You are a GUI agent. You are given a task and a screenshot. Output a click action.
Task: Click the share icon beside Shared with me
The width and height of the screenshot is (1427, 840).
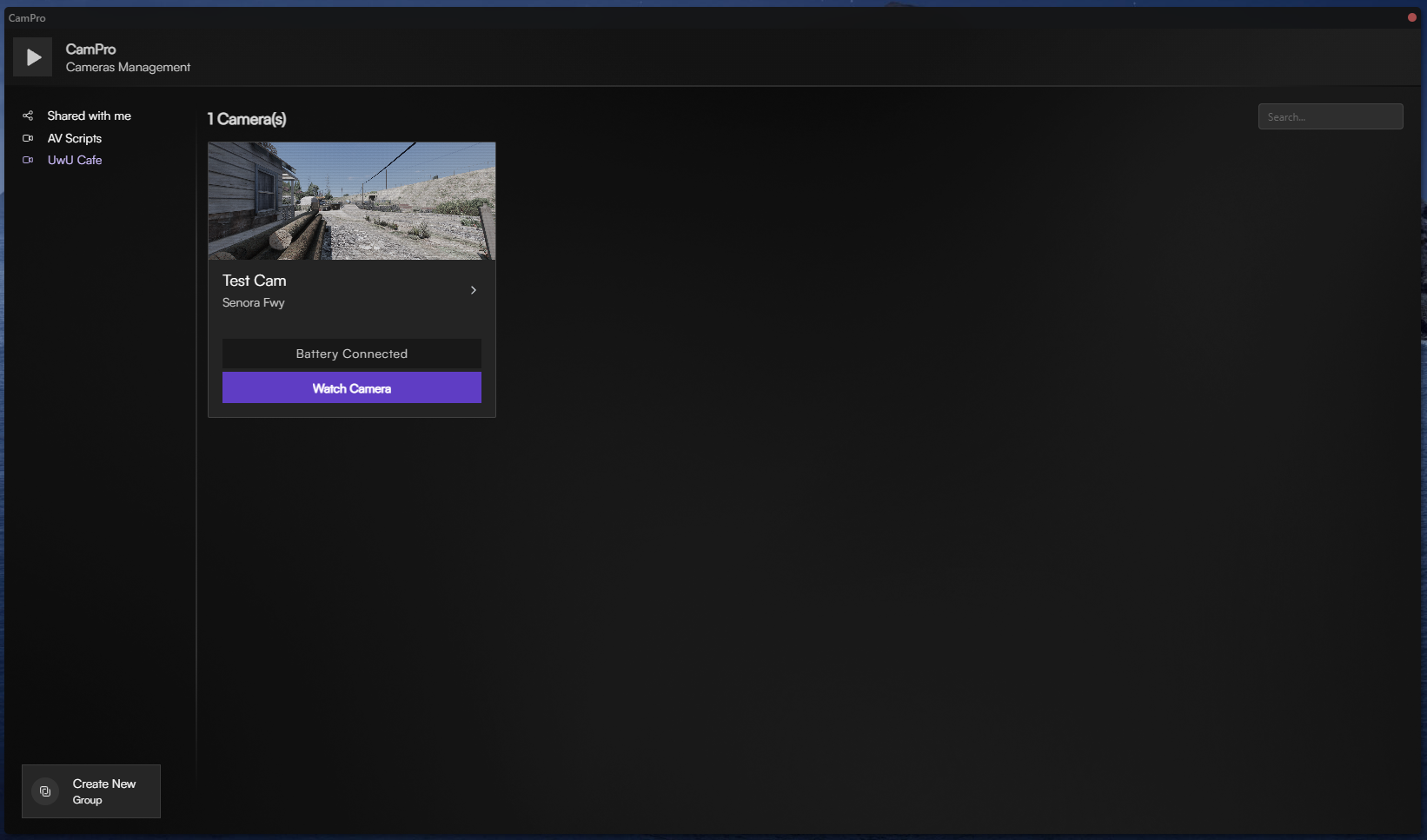click(x=28, y=116)
